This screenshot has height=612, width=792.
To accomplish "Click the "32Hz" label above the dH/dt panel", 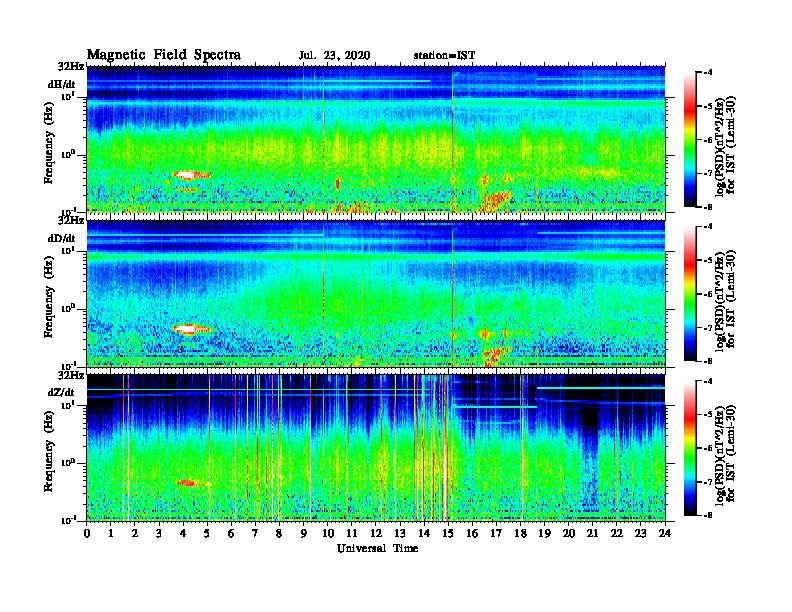I will pyautogui.click(x=71, y=66).
